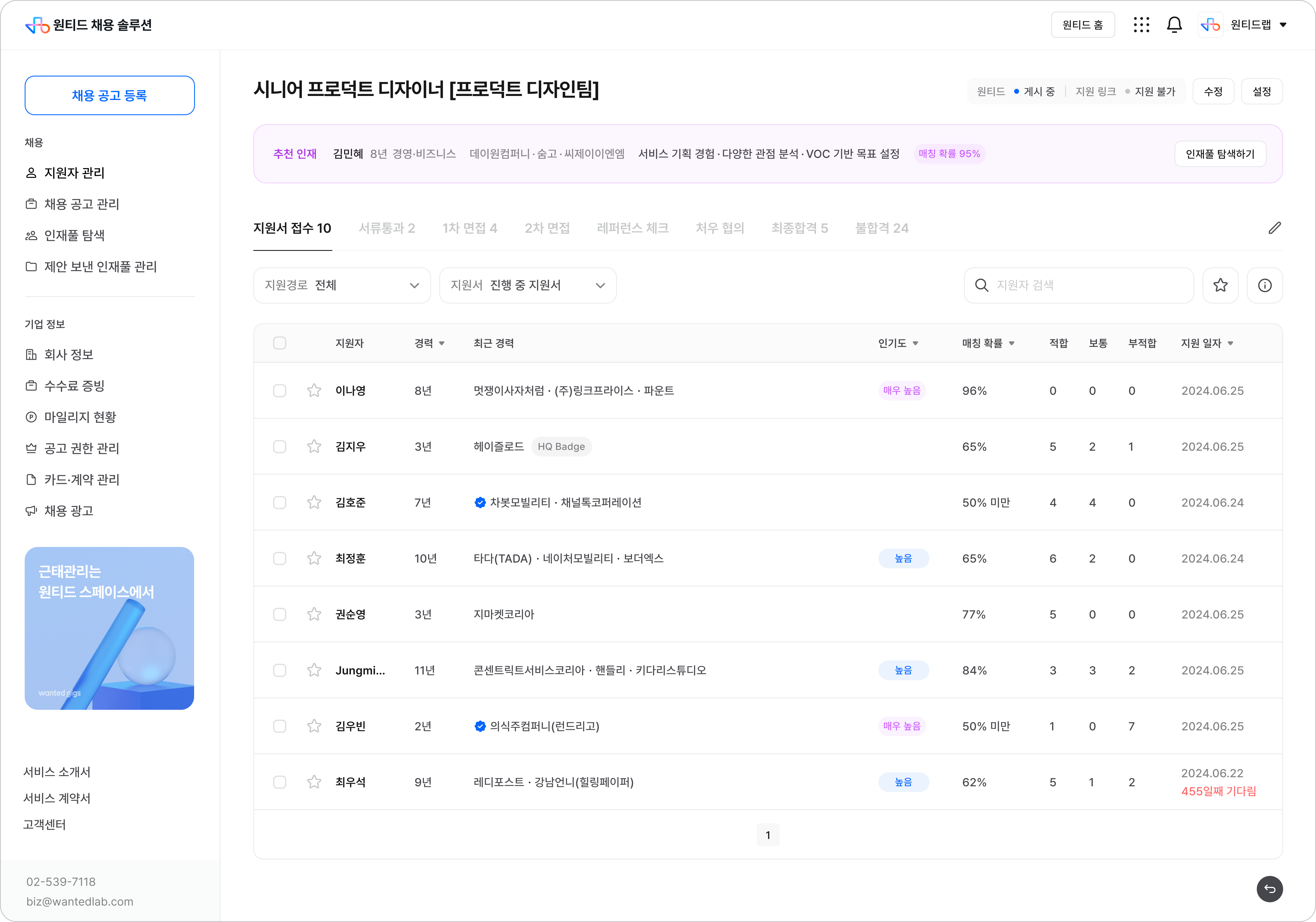This screenshot has height=922, width=1316.
Task: Check the box for 이나영
Action: [280, 391]
